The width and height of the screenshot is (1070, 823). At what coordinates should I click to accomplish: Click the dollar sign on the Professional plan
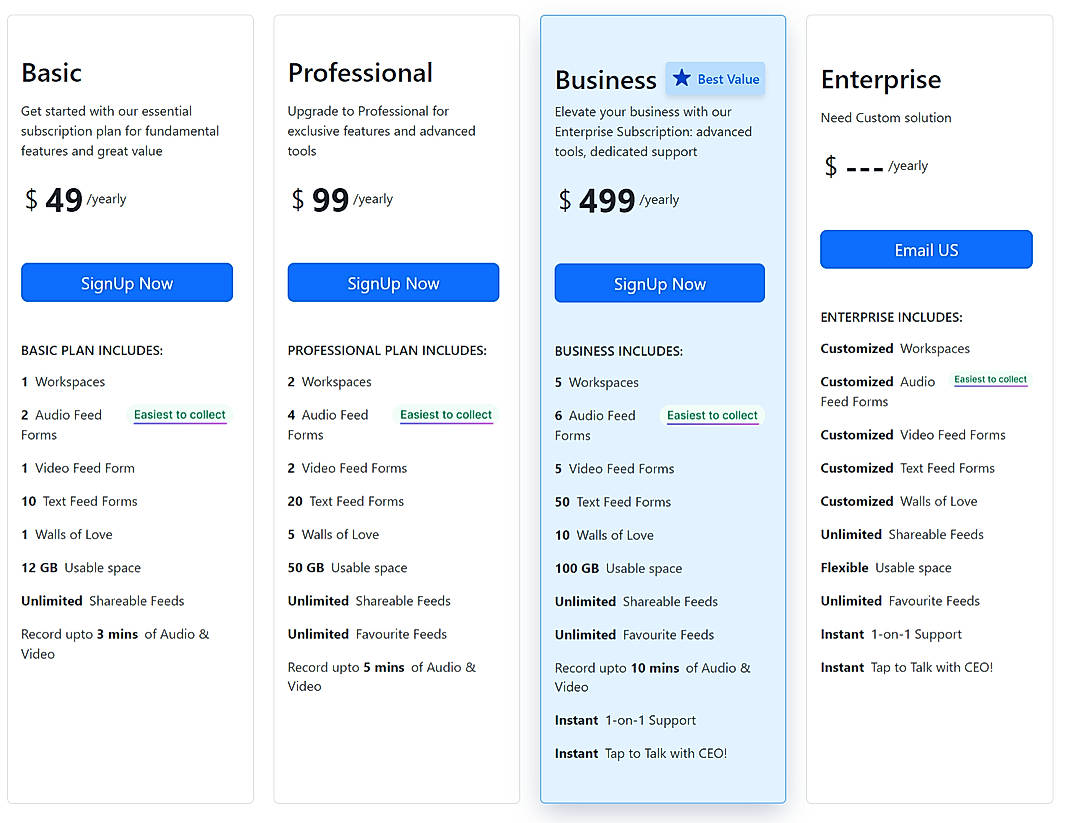click(296, 199)
